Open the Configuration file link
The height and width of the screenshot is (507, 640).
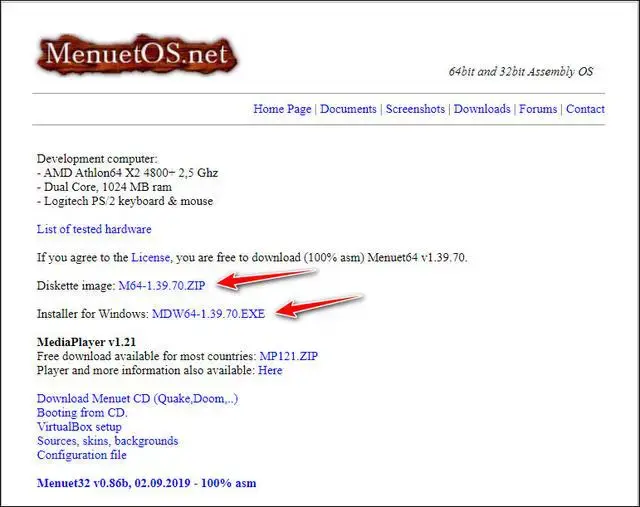(x=82, y=455)
